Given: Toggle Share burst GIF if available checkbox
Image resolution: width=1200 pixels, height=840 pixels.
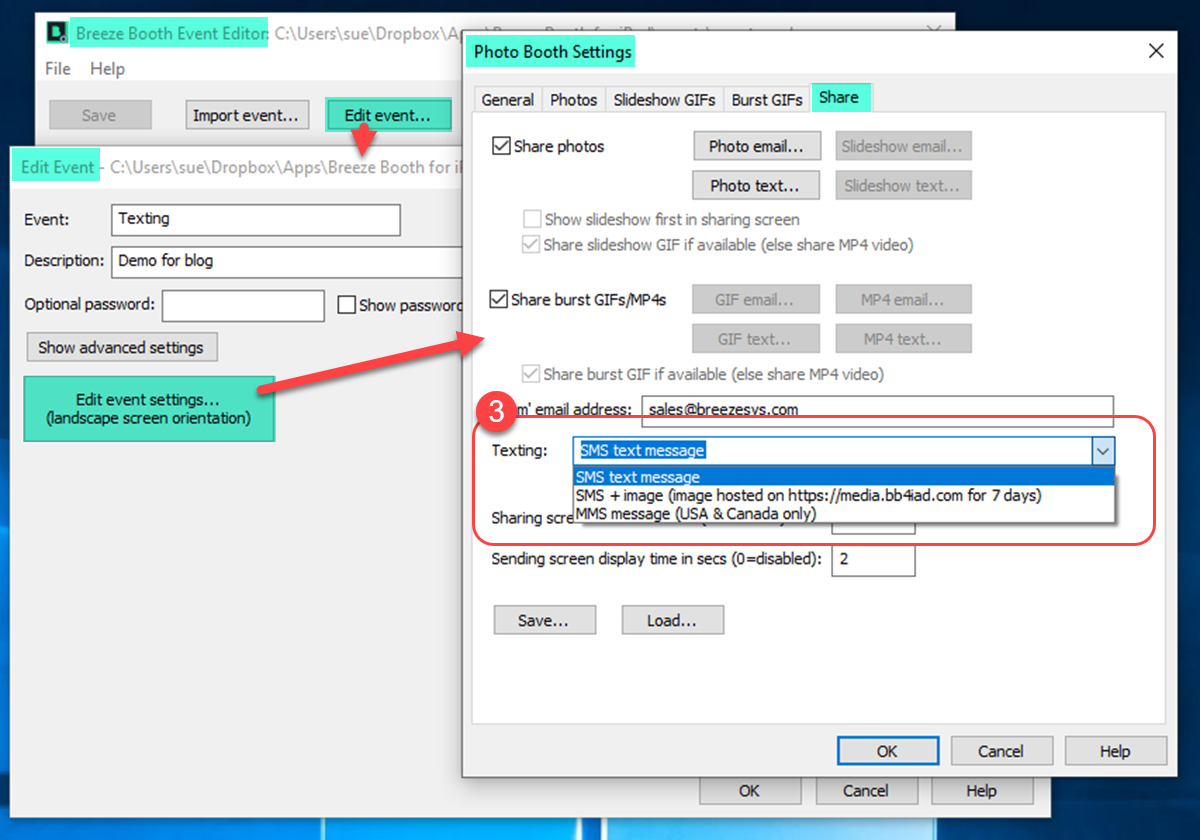Looking at the screenshot, I should coord(532,375).
